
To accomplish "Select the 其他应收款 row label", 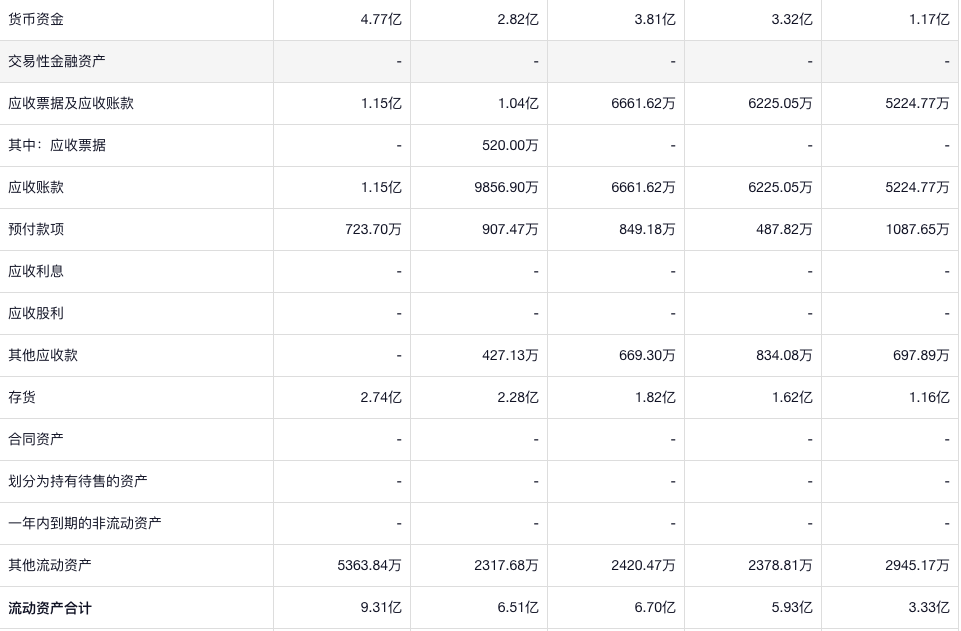I will 43,355.
